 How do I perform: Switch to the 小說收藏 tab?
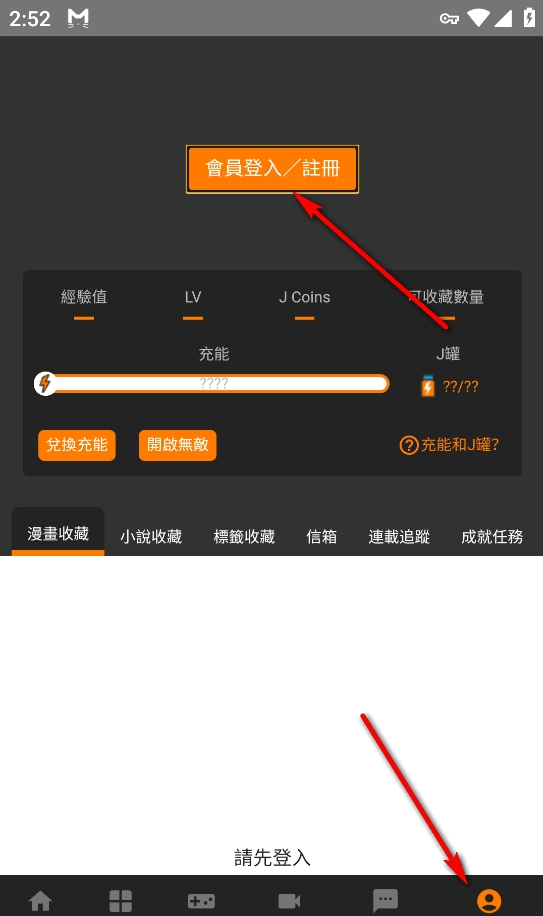click(151, 536)
